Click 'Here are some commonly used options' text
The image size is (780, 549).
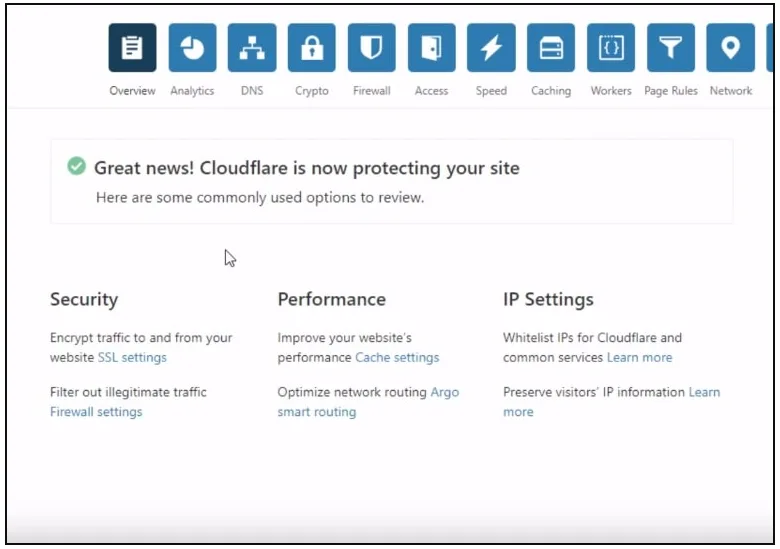(260, 198)
